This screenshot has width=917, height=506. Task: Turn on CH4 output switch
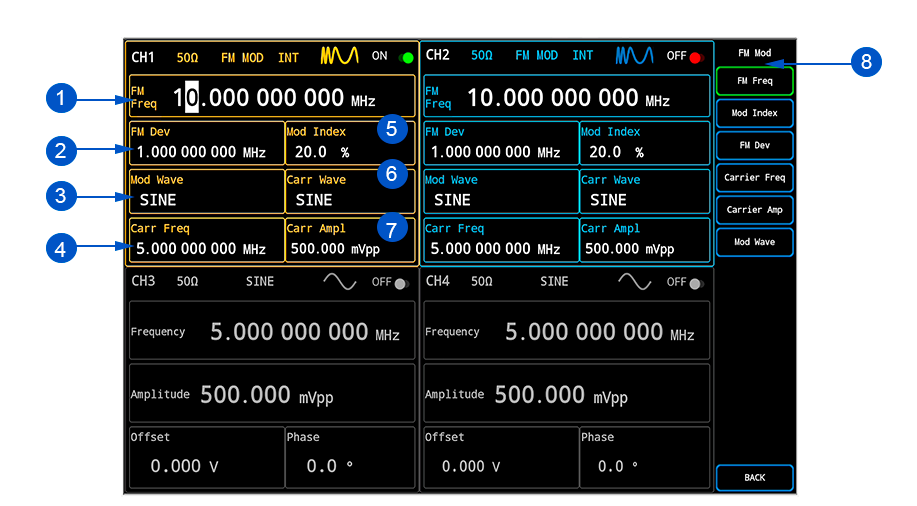697,284
